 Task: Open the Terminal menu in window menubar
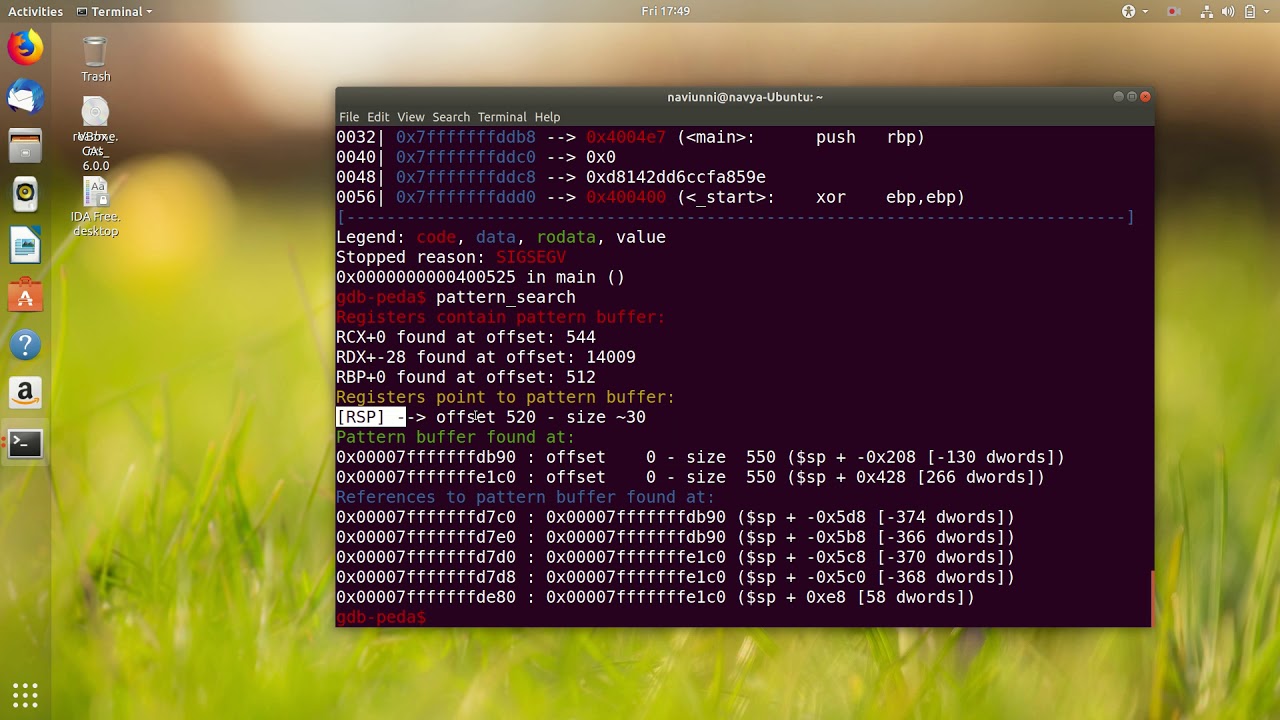click(502, 117)
